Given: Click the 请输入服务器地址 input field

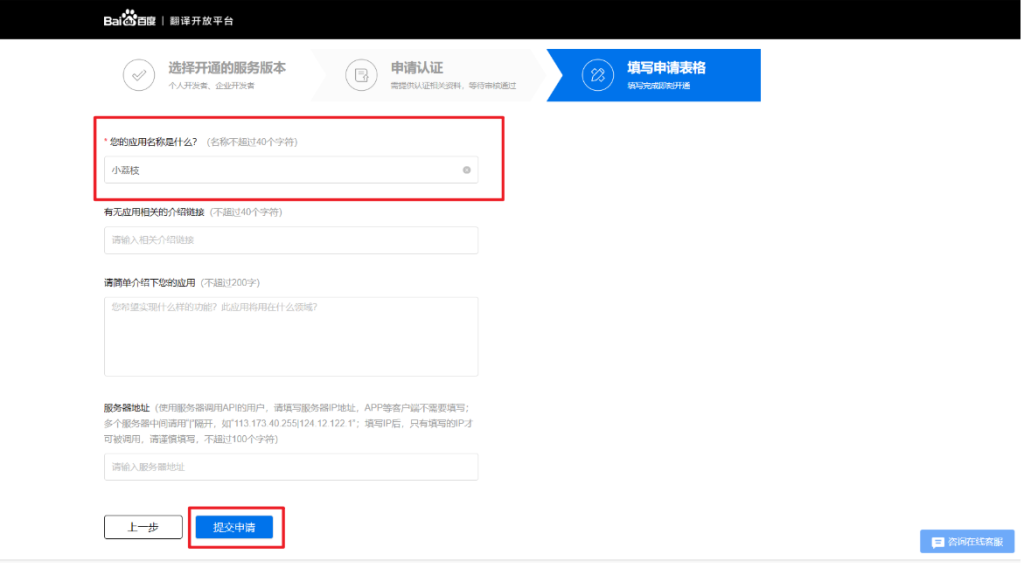Looking at the screenshot, I should click(291, 467).
